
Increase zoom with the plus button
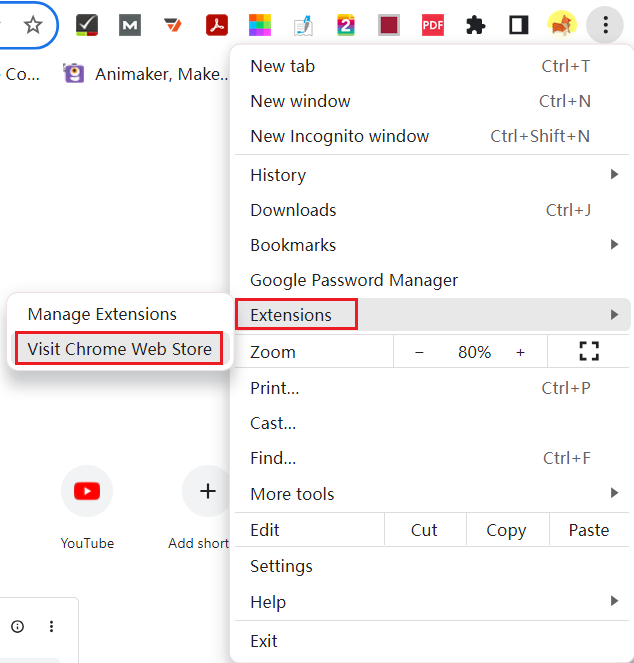tap(520, 352)
